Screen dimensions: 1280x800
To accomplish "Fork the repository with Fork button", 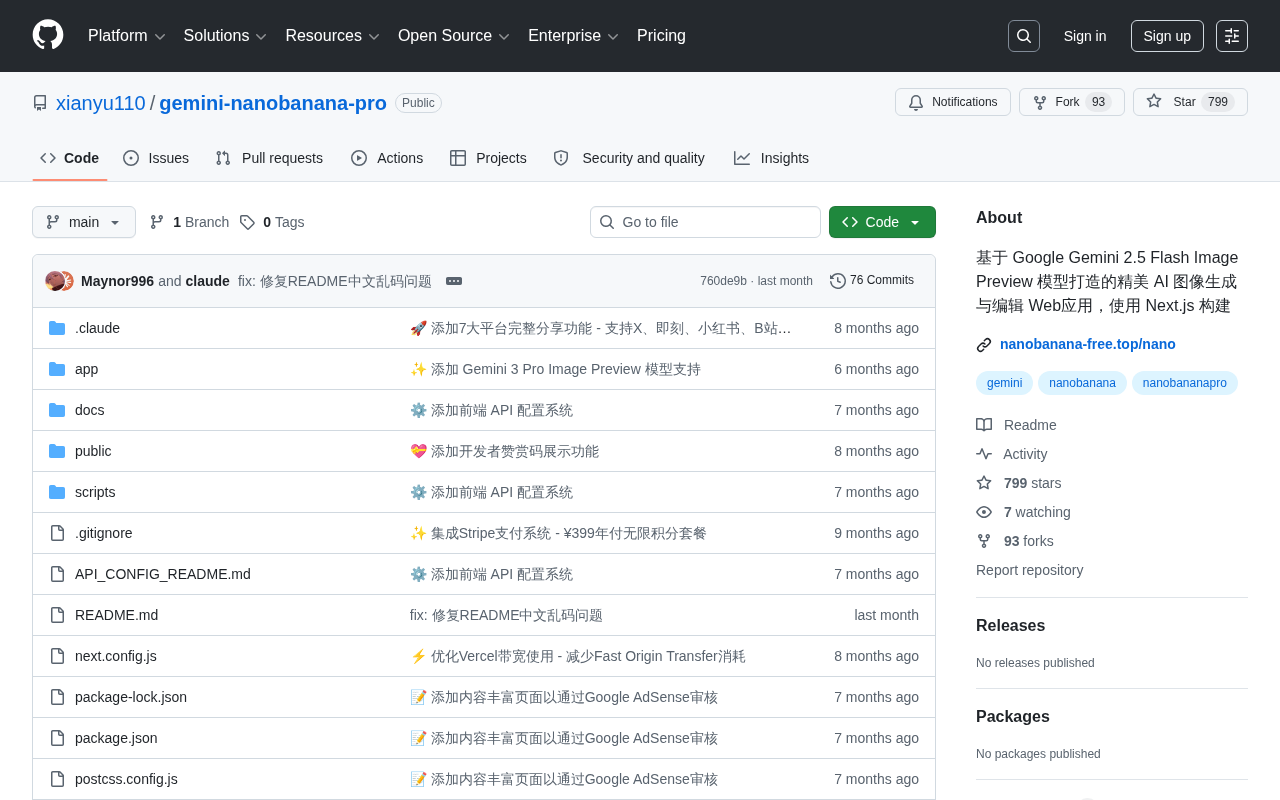I will [x=1072, y=102].
